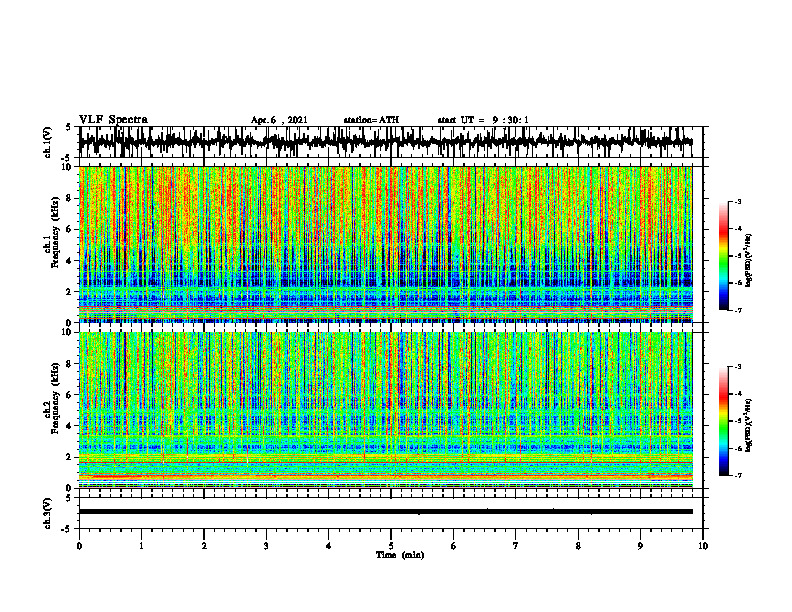Click the "station=ATH" header label
This screenshot has height=612, width=792.
pos(371,120)
